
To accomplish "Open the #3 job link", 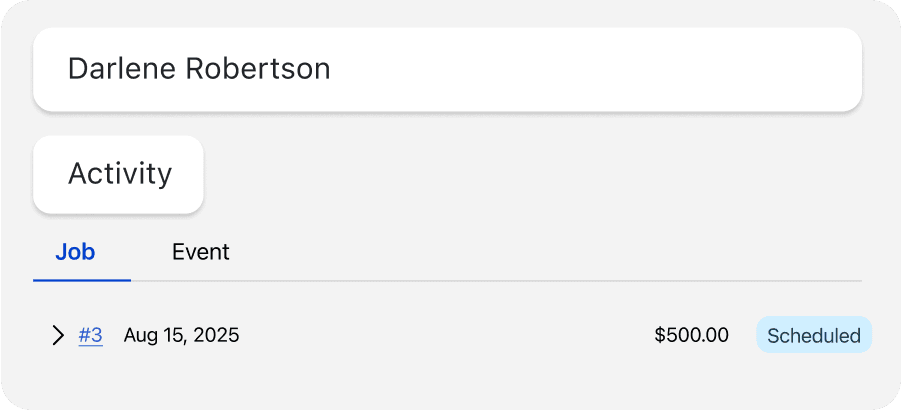I will click(90, 335).
